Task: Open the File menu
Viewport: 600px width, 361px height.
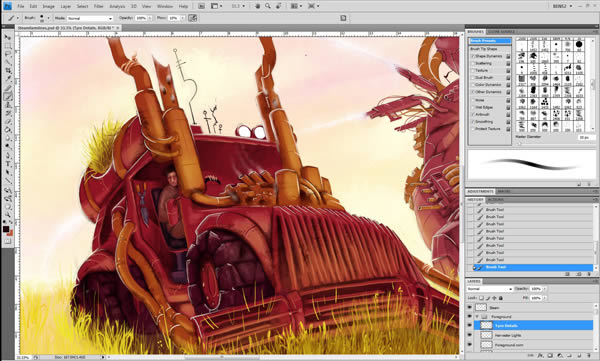Action: pyautogui.click(x=21, y=7)
